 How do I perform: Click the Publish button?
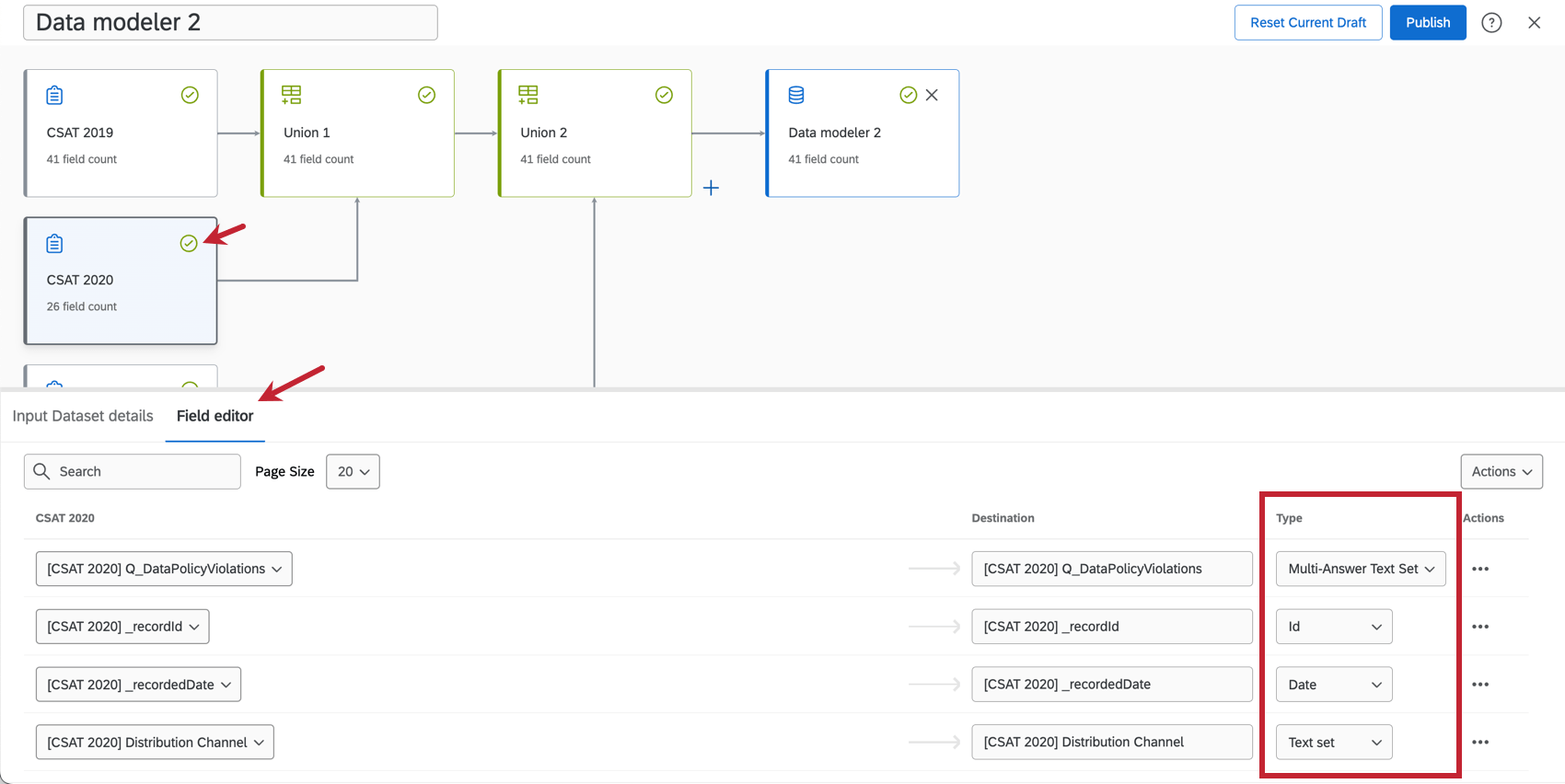[1427, 23]
